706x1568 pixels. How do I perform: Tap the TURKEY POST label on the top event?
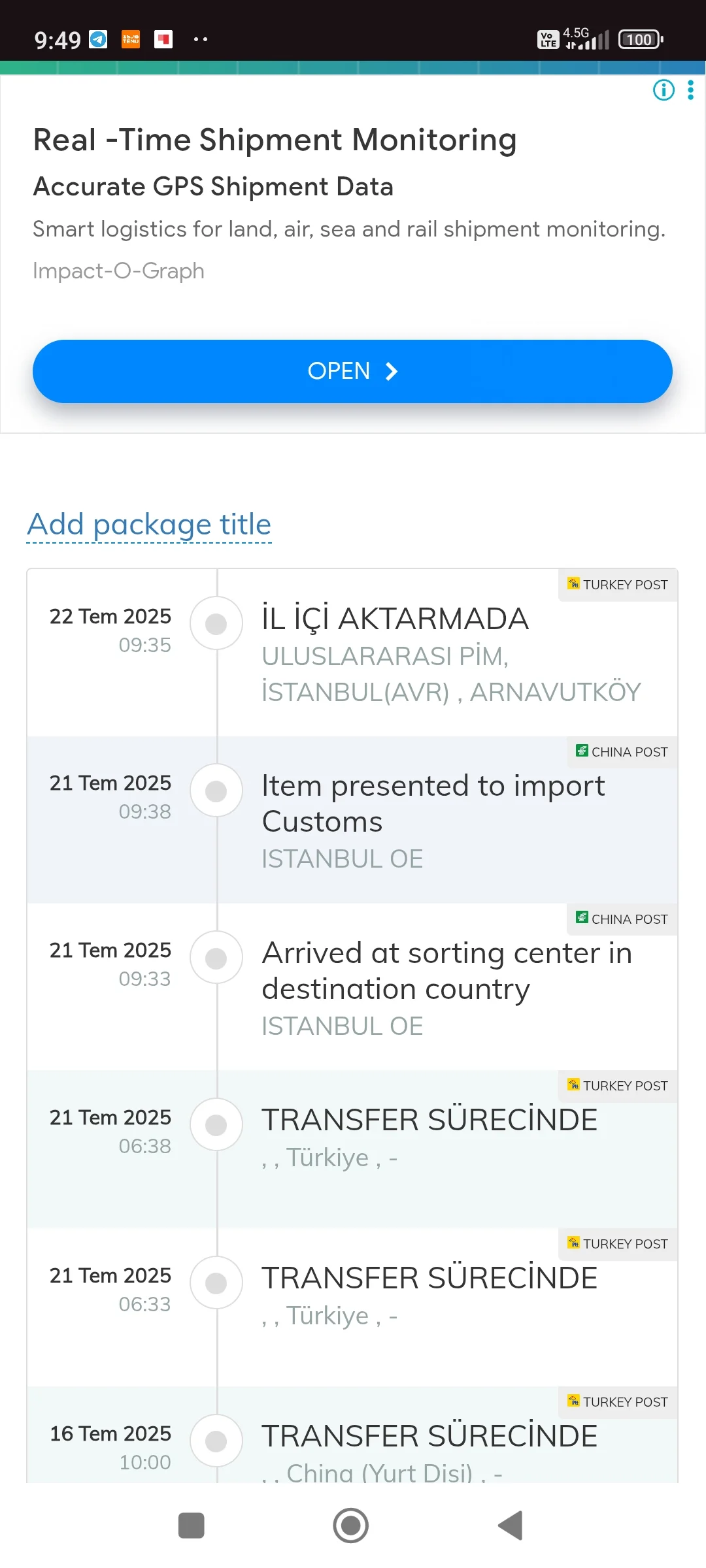point(618,585)
